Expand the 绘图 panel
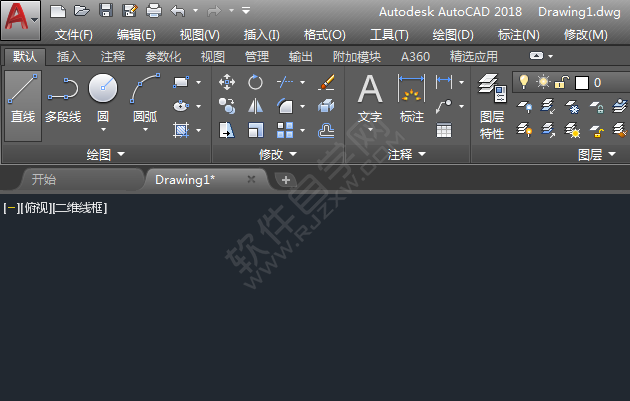Viewport: 630px width, 401px height. point(106,154)
